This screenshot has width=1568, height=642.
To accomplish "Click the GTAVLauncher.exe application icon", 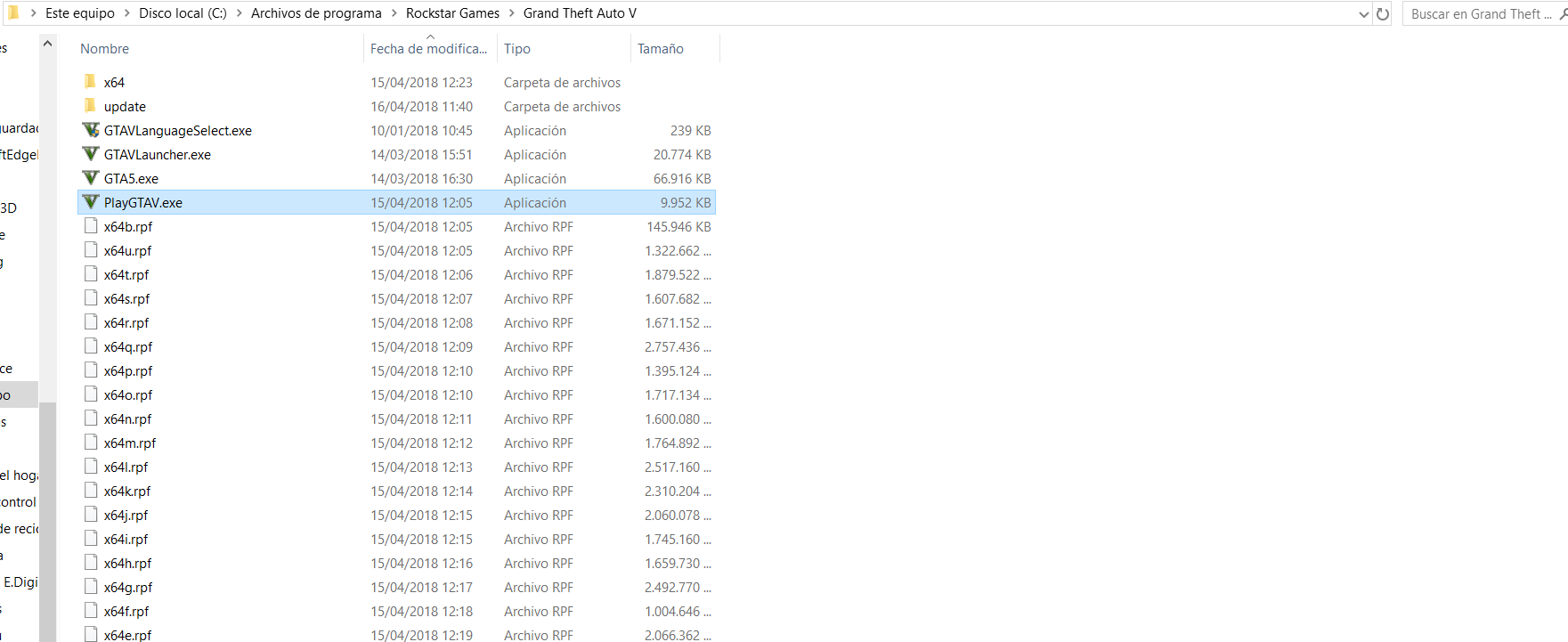I will [x=90, y=154].
